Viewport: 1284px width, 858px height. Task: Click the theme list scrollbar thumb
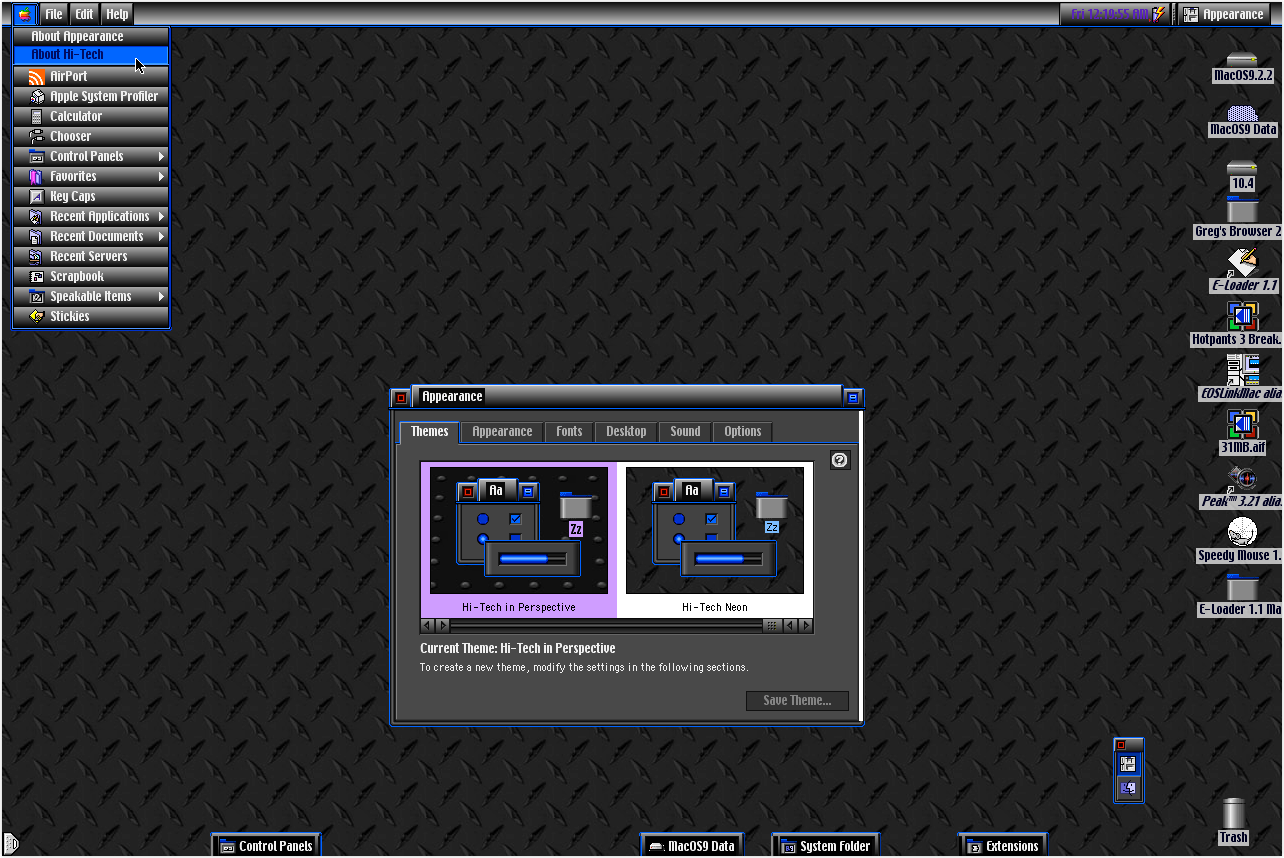[x=771, y=625]
